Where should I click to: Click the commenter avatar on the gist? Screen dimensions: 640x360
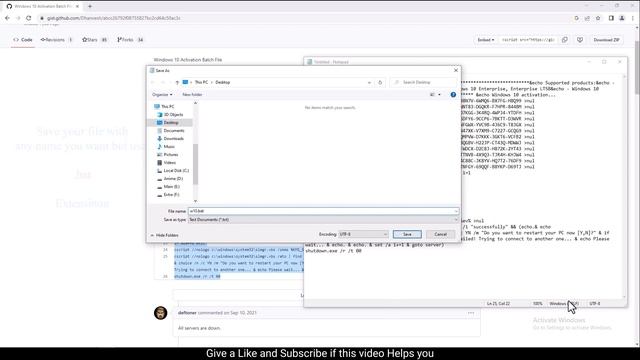pyautogui.click(x=160, y=313)
